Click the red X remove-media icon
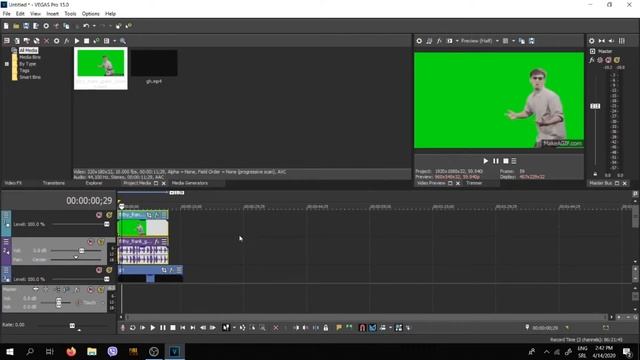The height and width of the screenshot is (360, 640). 46,41
